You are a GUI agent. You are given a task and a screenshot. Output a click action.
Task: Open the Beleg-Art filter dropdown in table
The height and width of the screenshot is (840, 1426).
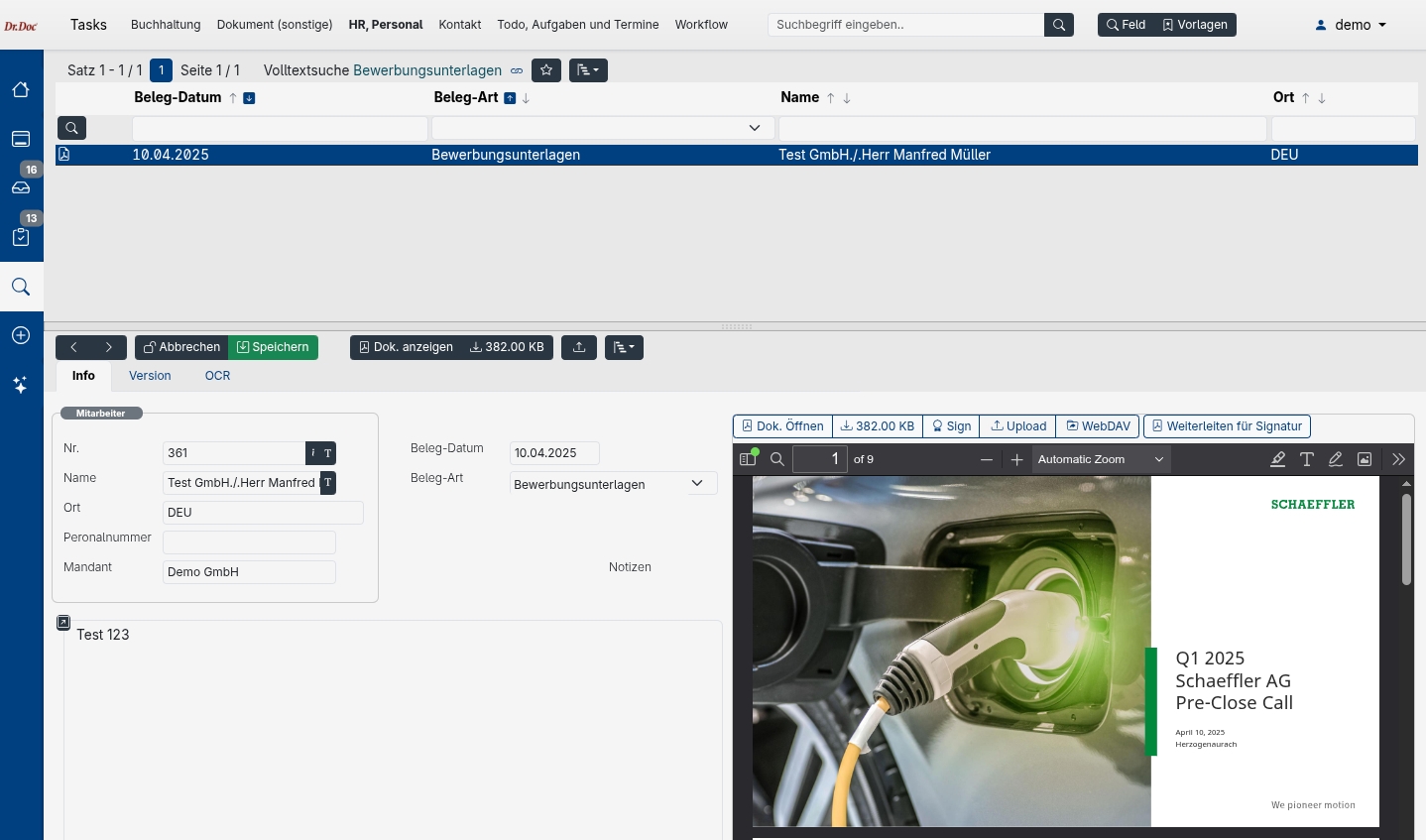603,128
